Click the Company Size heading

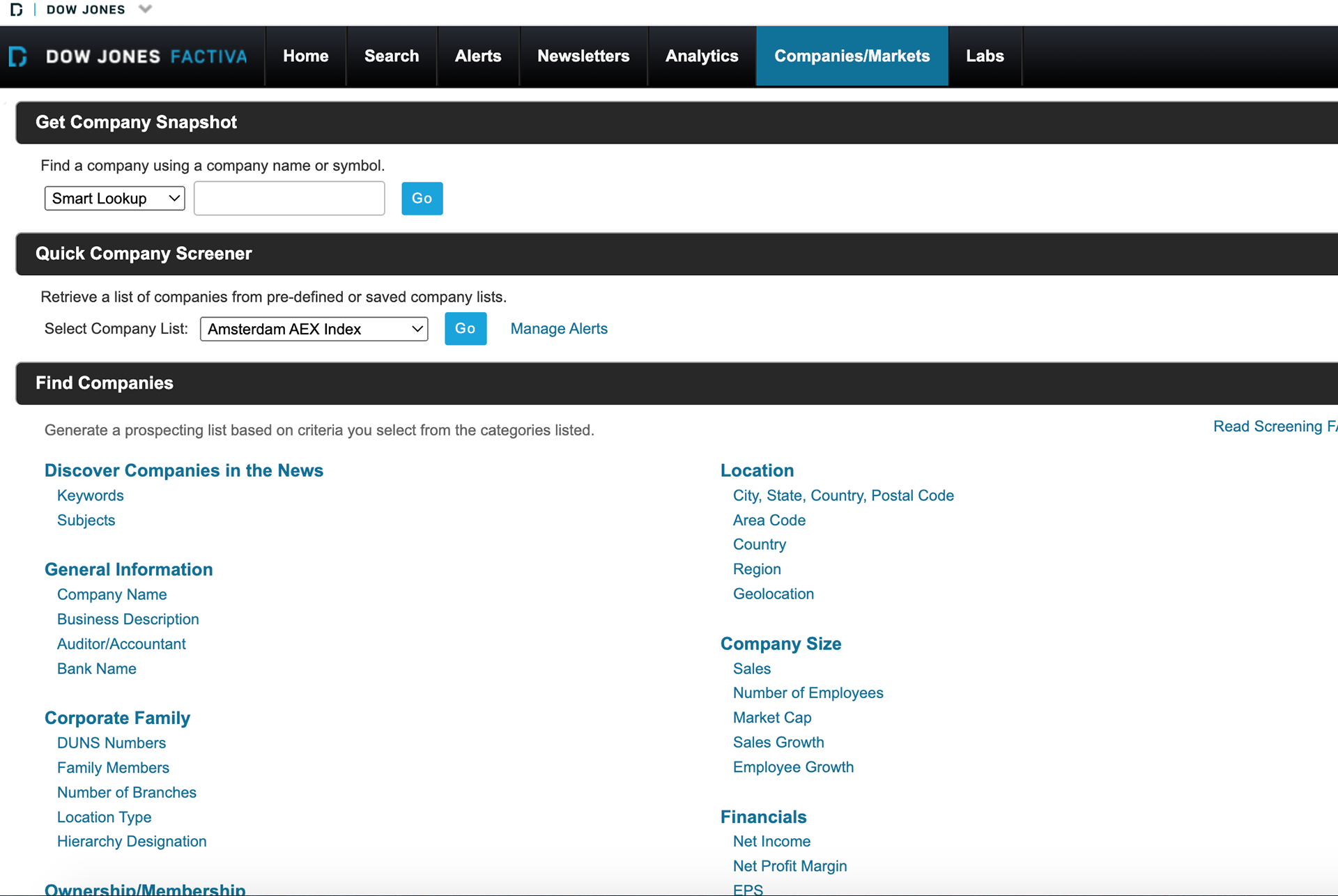point(781,644)
